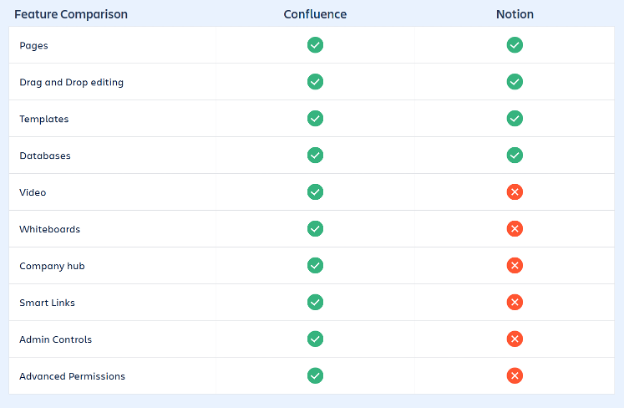Select the Notion checkmark for Templates
Viewport: 624px width, 408px height.
[x=515, y=118]
